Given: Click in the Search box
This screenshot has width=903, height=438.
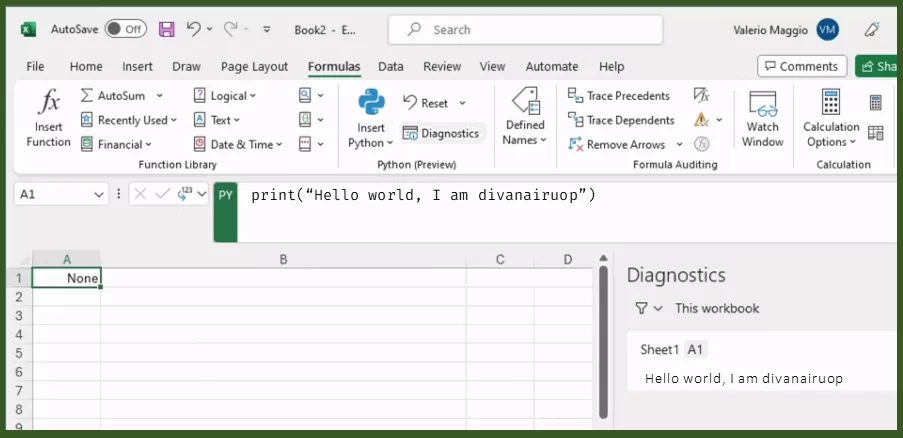Looking at the screenshot, I should 525,30.
